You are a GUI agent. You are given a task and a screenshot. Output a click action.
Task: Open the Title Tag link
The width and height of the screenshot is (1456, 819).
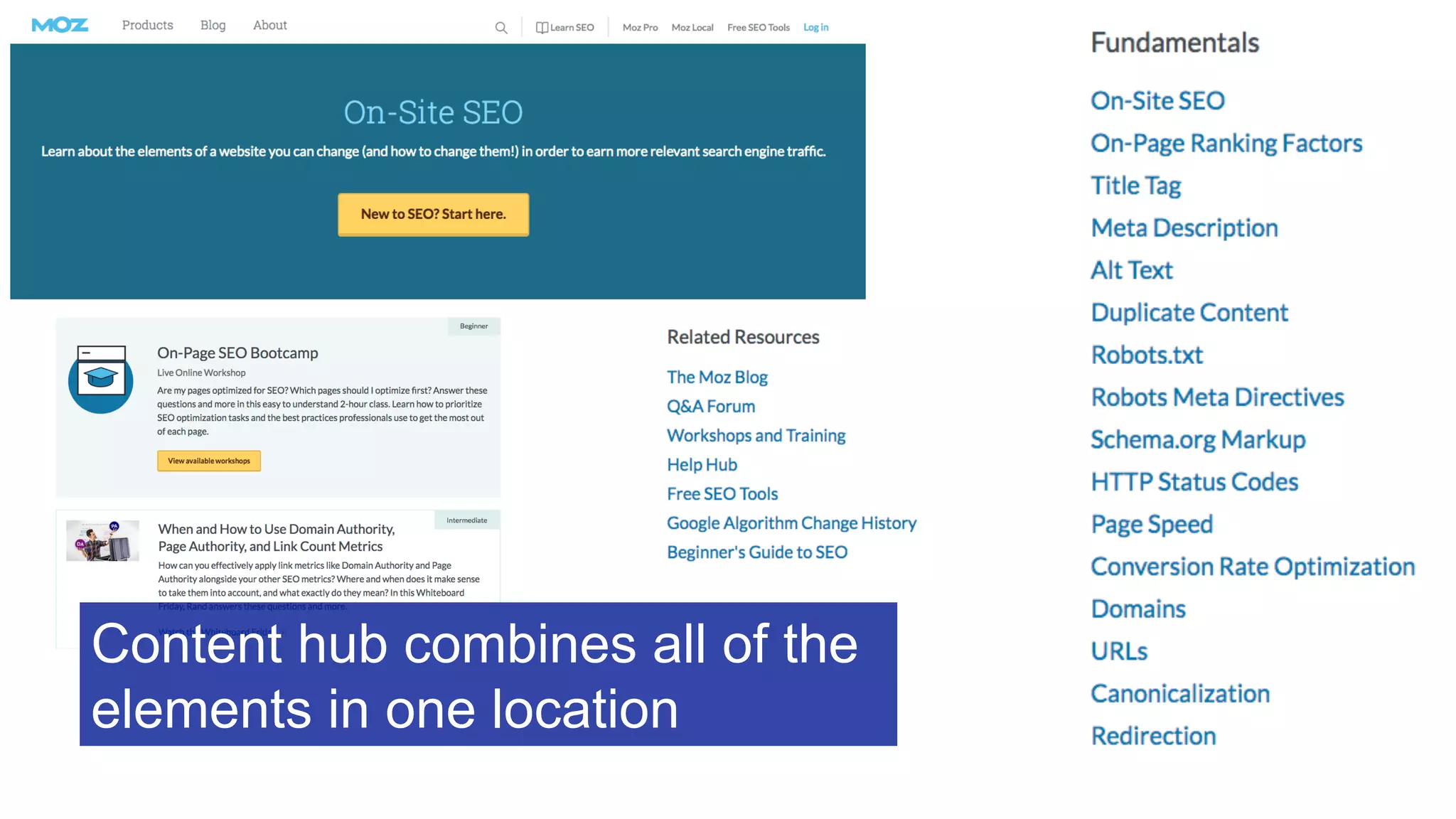pyautogui.click(x=1135, y=186)
